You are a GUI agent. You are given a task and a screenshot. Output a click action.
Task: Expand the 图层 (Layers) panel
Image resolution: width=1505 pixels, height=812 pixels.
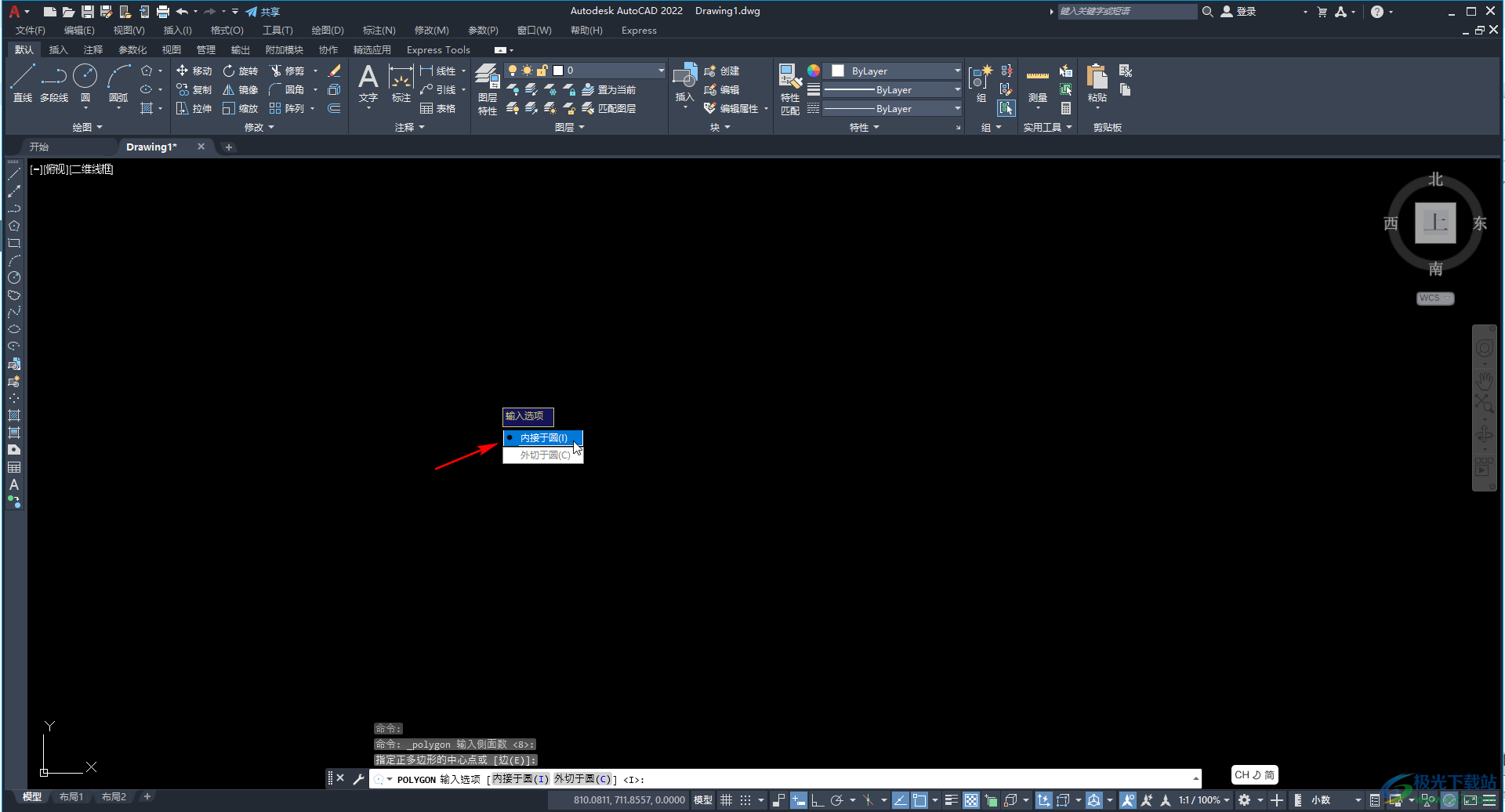point(569,127)
